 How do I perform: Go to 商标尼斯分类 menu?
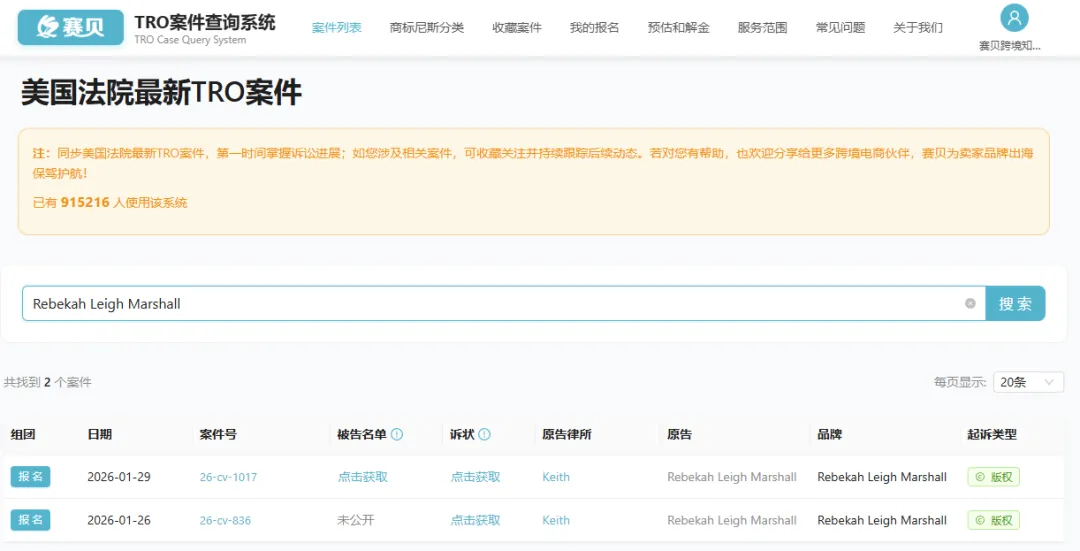pyautogui.click(x=427, y=28)
